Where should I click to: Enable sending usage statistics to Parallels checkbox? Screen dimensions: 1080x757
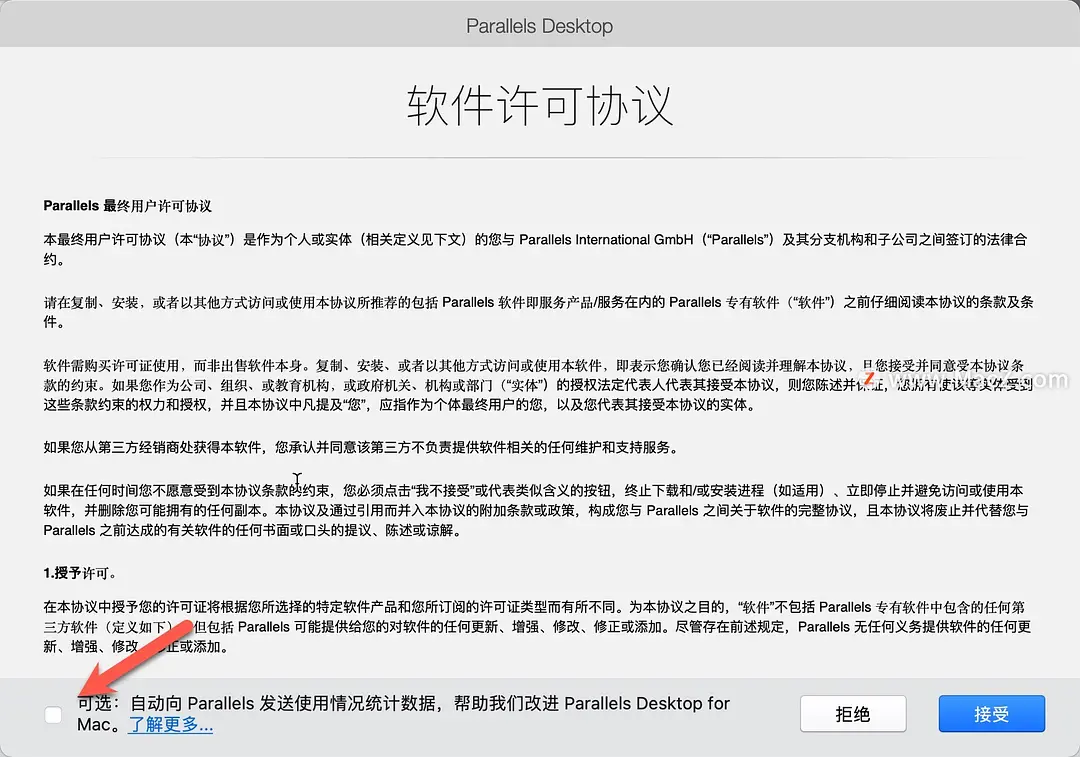[53, 715]
